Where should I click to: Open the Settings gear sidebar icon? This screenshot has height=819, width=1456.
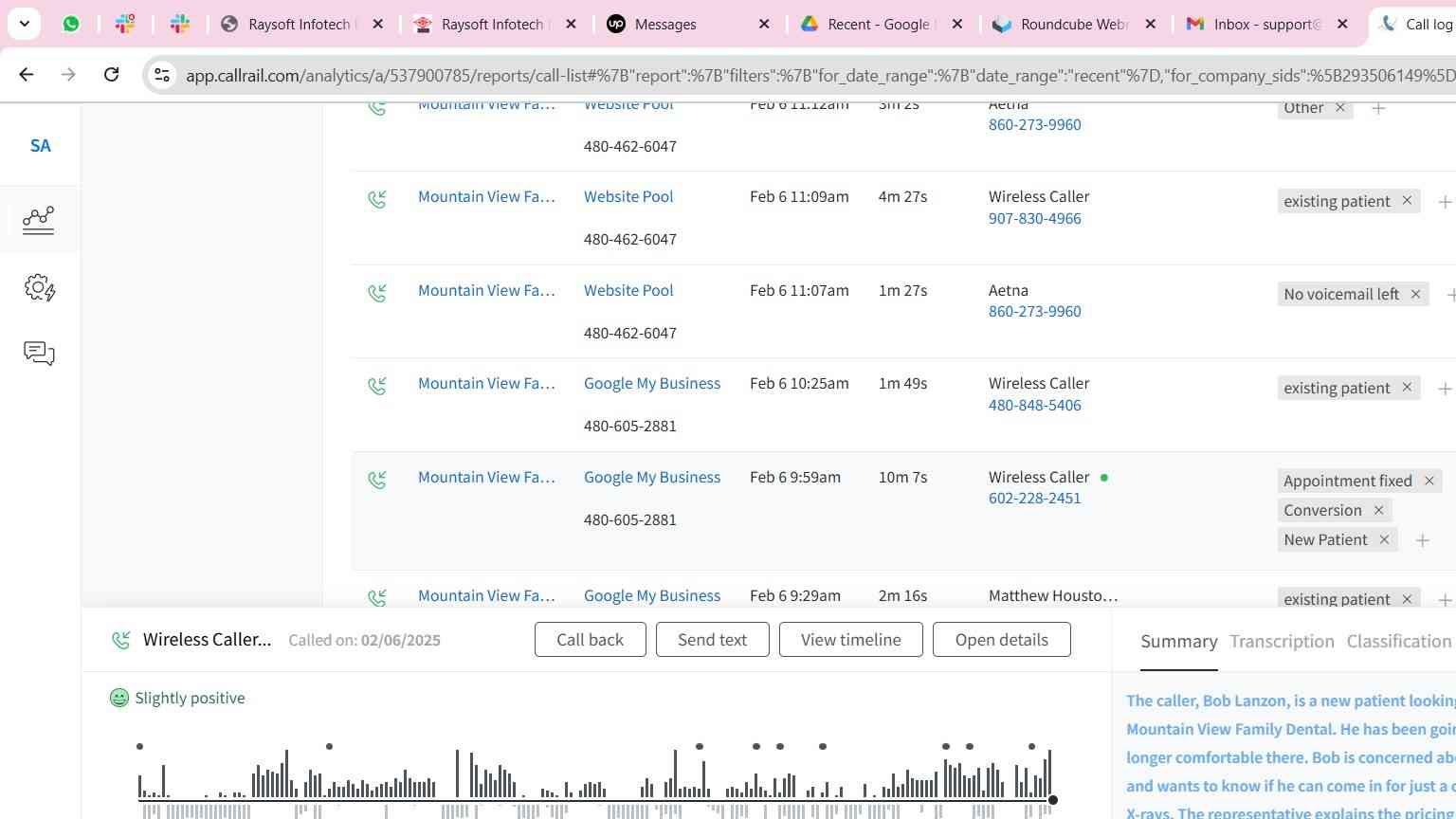click(x=39, y=287)
